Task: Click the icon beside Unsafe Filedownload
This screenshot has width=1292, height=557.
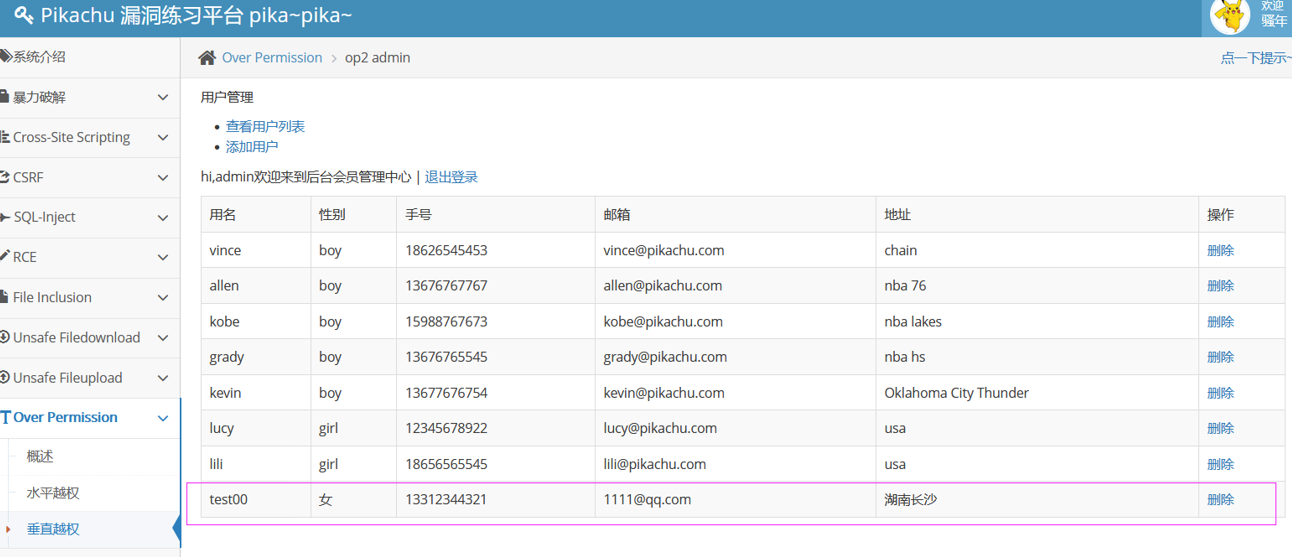Action: click(x=5, y=338)
